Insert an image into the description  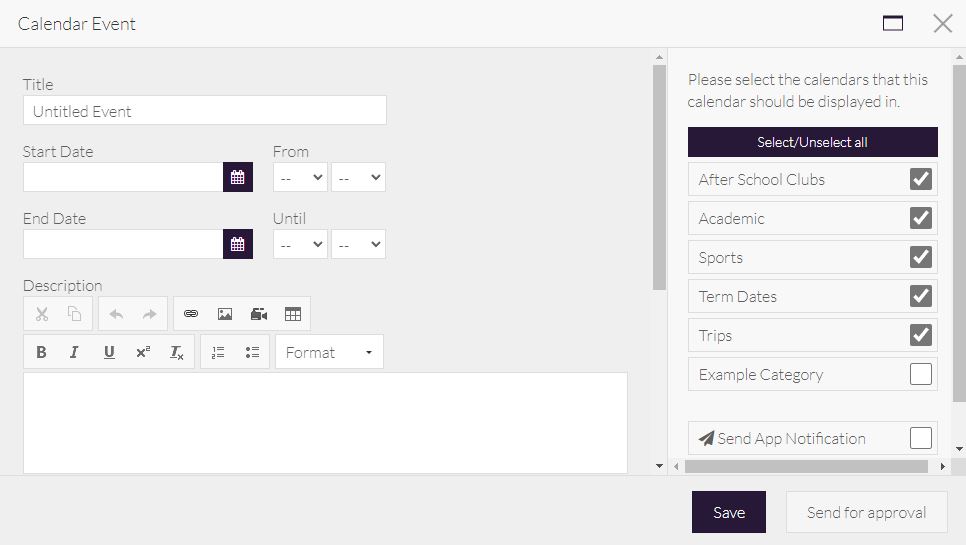point(225,314)
